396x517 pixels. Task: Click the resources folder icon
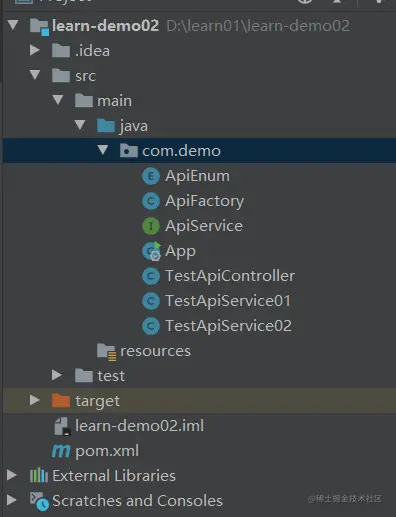pyautogui.click(x=106, y=352)
